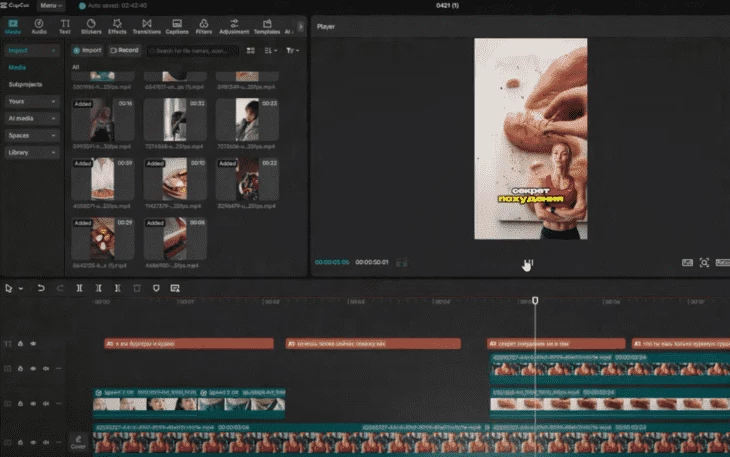The height and width of the screenshot is (457, 730).
Task: Click the Import button with the plus circle
Action: [x=87, y=50]
